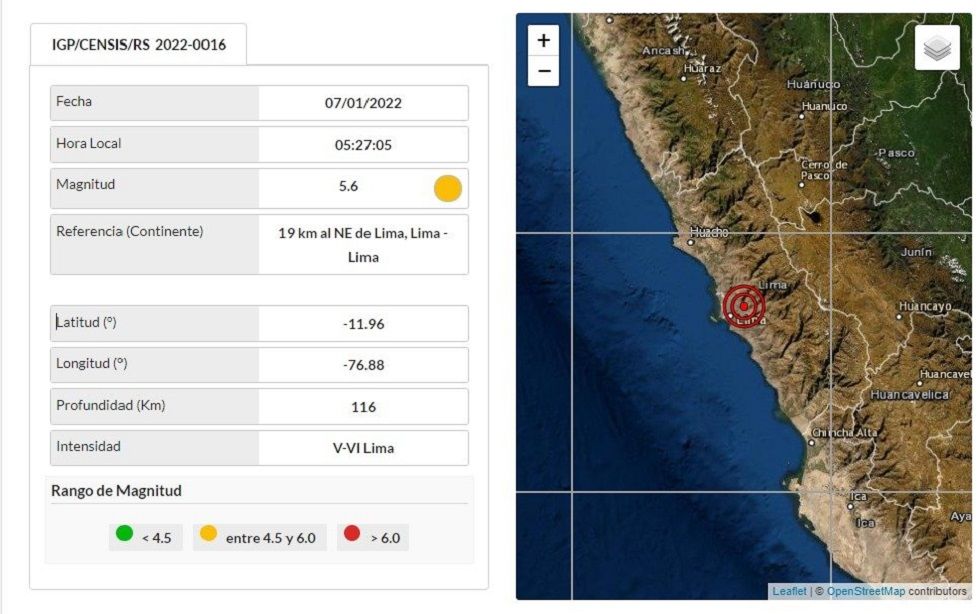Click the depth value 116
The width and height of the screenshot is (980, 614).
pyautogui.click(x=363, y=407)
